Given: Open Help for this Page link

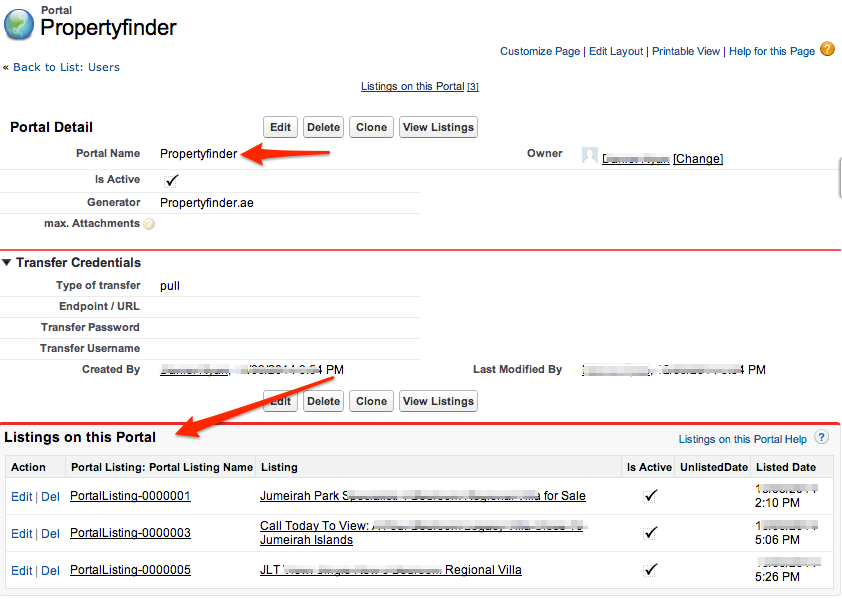Looking at the screenshot, I should (x=772, y=51).
